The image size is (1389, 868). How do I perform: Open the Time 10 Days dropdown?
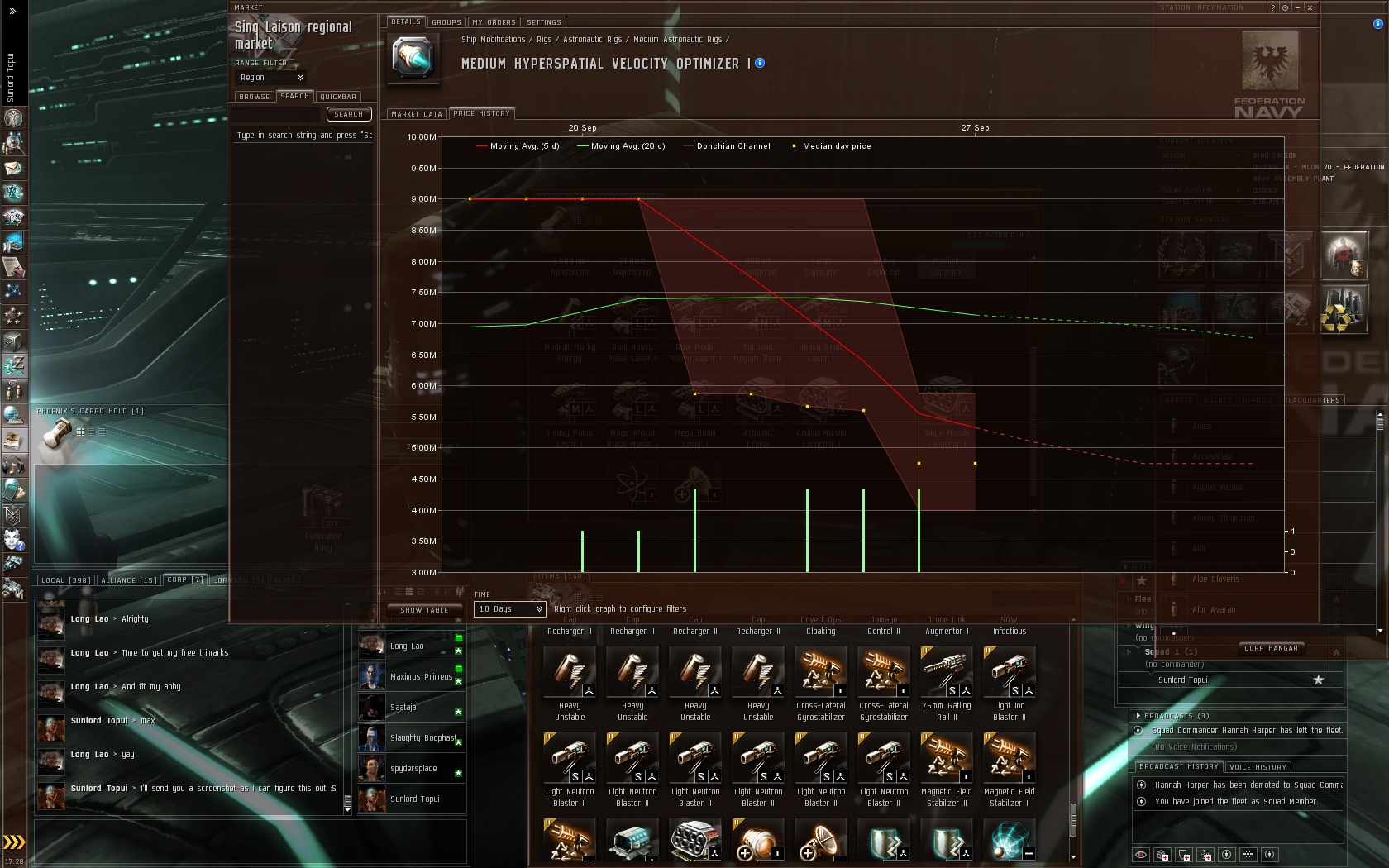[510, 609]
